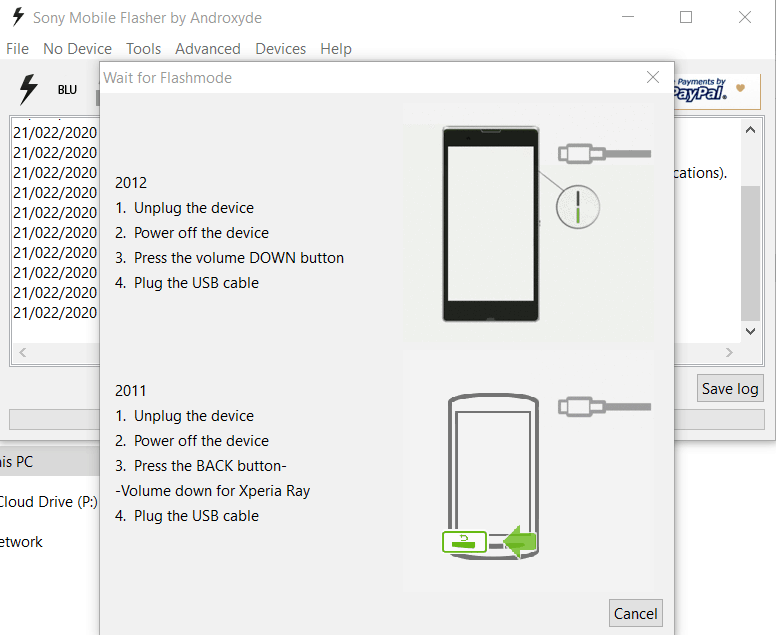Cancel the Wait for Flashmode dialog
Screen dimensions: 776x635
tap(635, 614)
